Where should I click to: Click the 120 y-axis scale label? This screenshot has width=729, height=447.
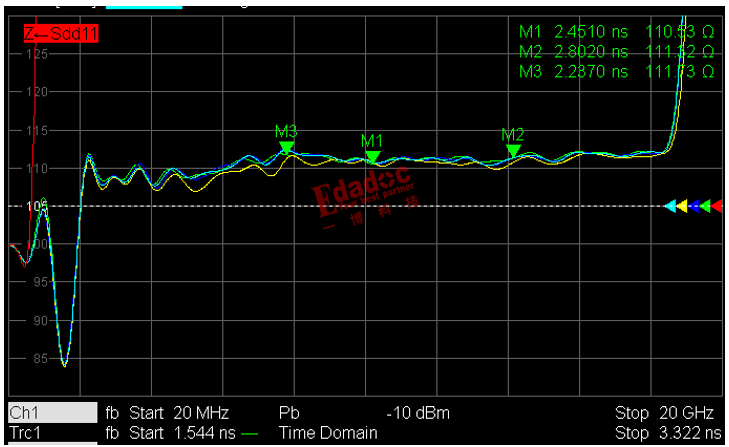[x=37, y=92]
